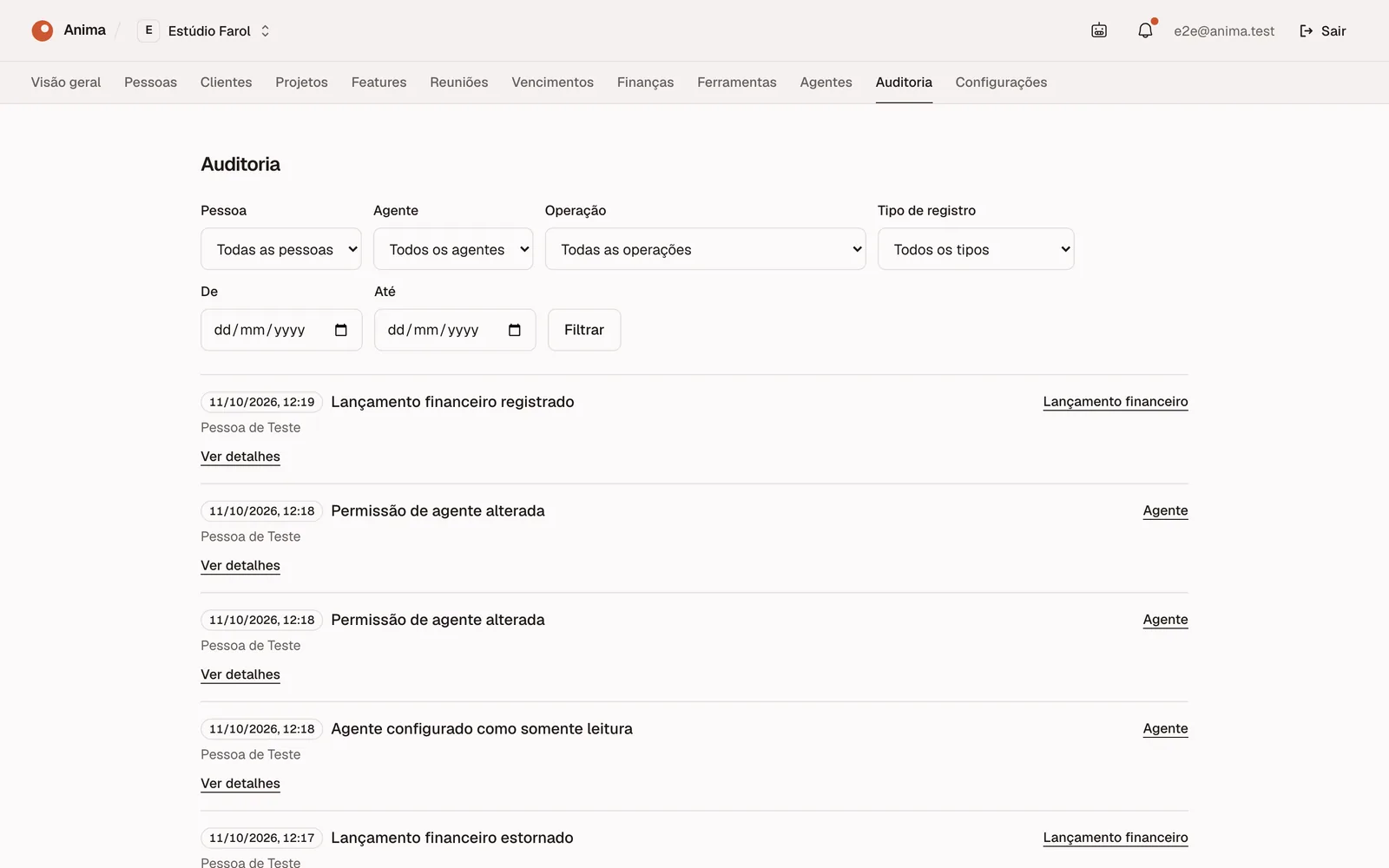
Task: Open the notifications bell
Action: point(1146,30)
